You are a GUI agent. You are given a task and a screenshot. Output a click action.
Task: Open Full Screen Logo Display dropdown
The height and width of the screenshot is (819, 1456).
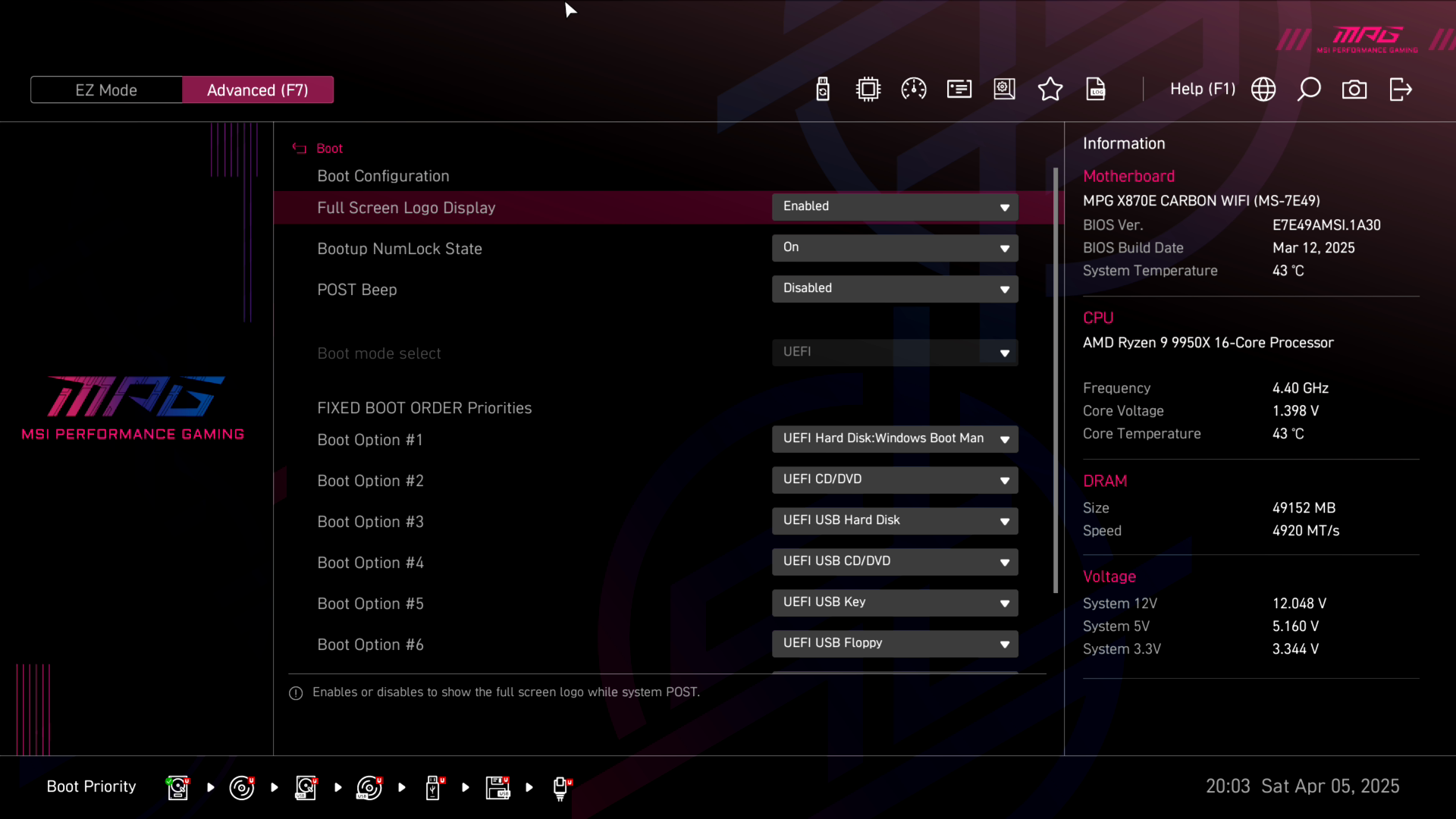(x=895, y=207)
